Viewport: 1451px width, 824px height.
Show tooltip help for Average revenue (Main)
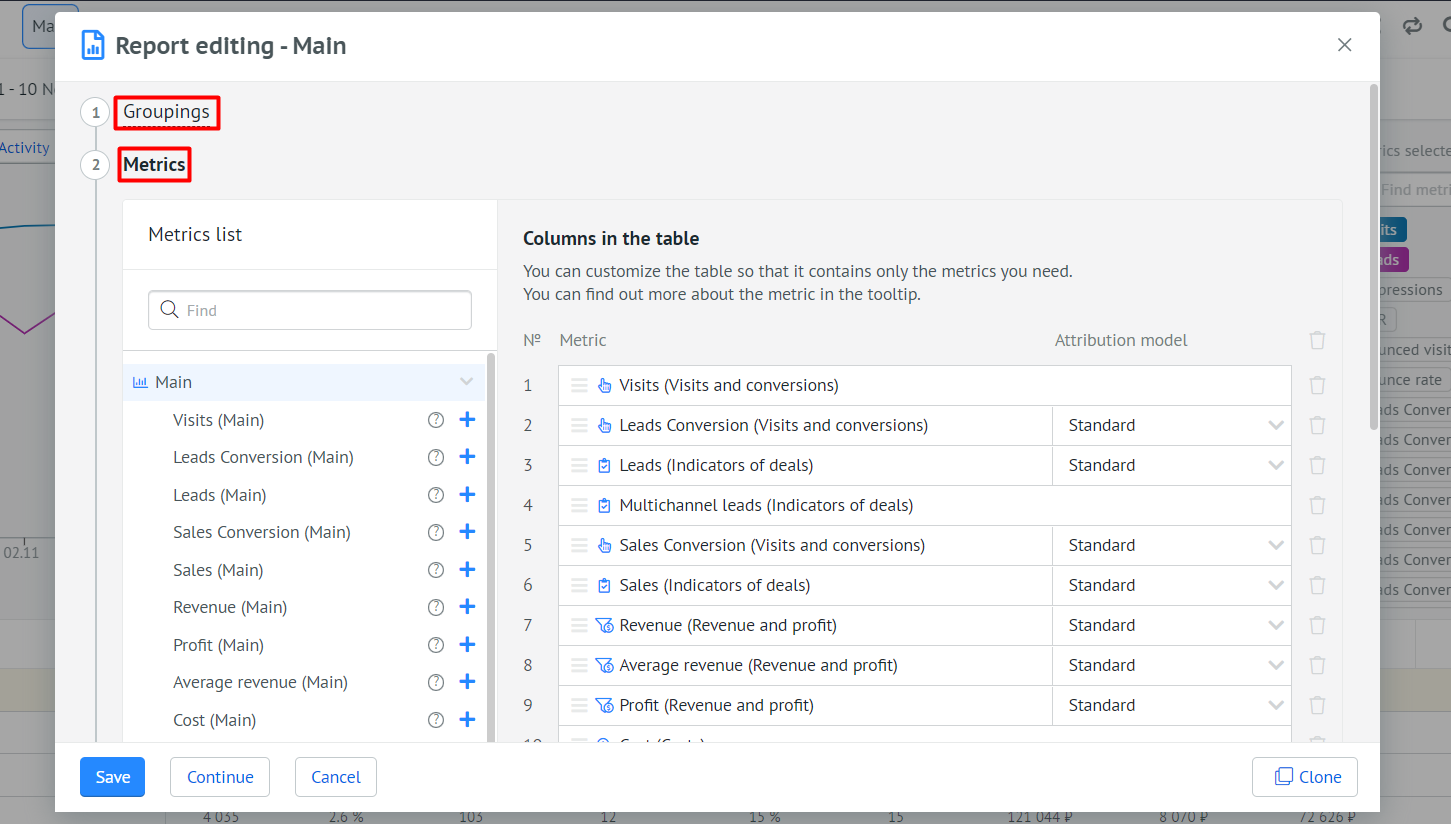436,682
